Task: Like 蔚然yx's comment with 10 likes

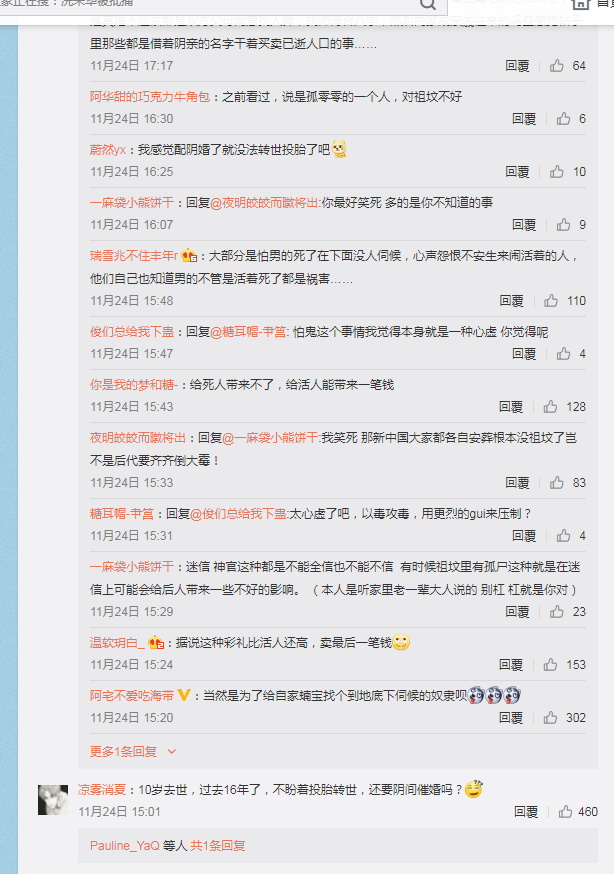Action: pyautogui.click(x=557, y=172)
